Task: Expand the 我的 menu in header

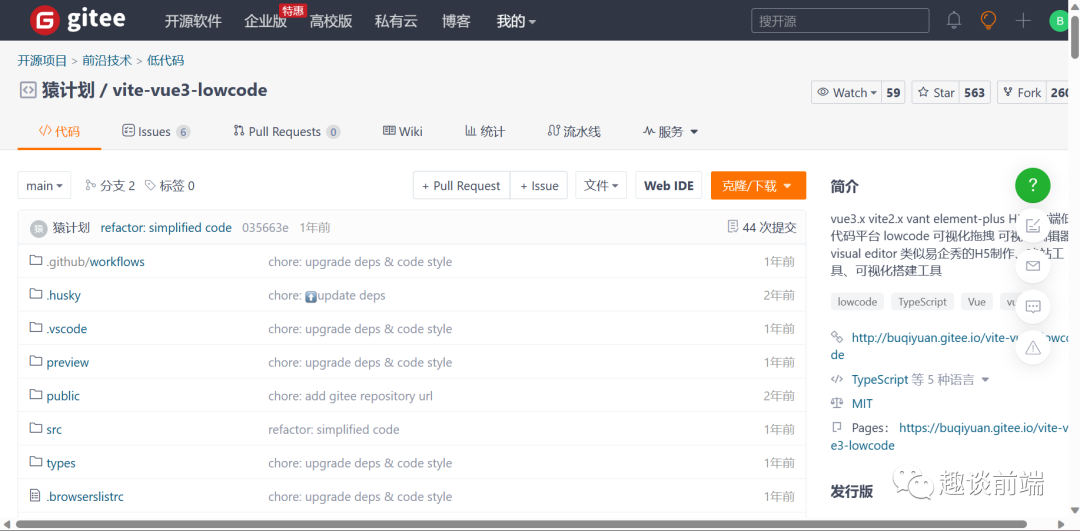Action: point(516,21)
